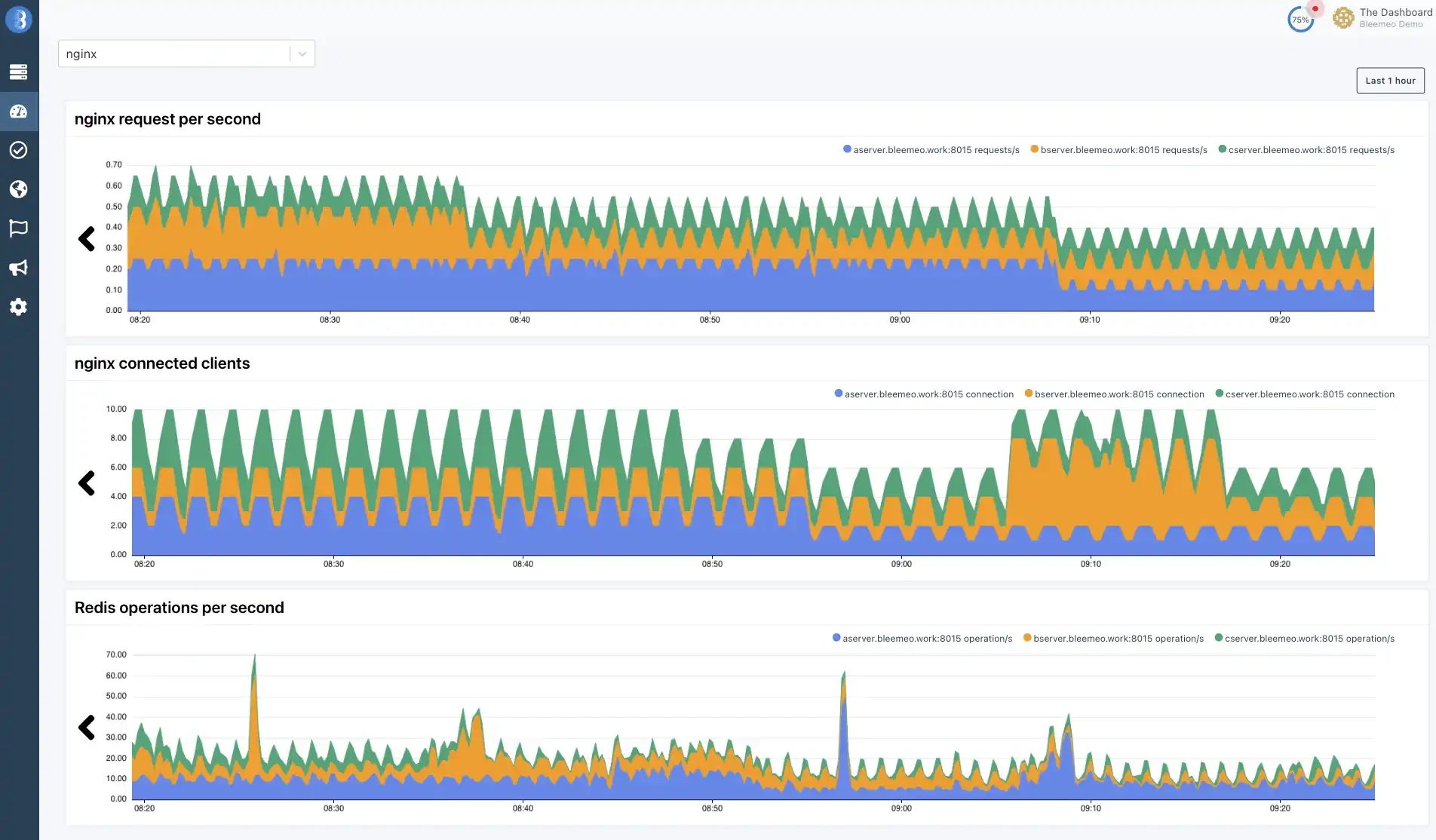Open The Dashboard account menu
1436x840 pixels.
click(x=1382, y=18)
